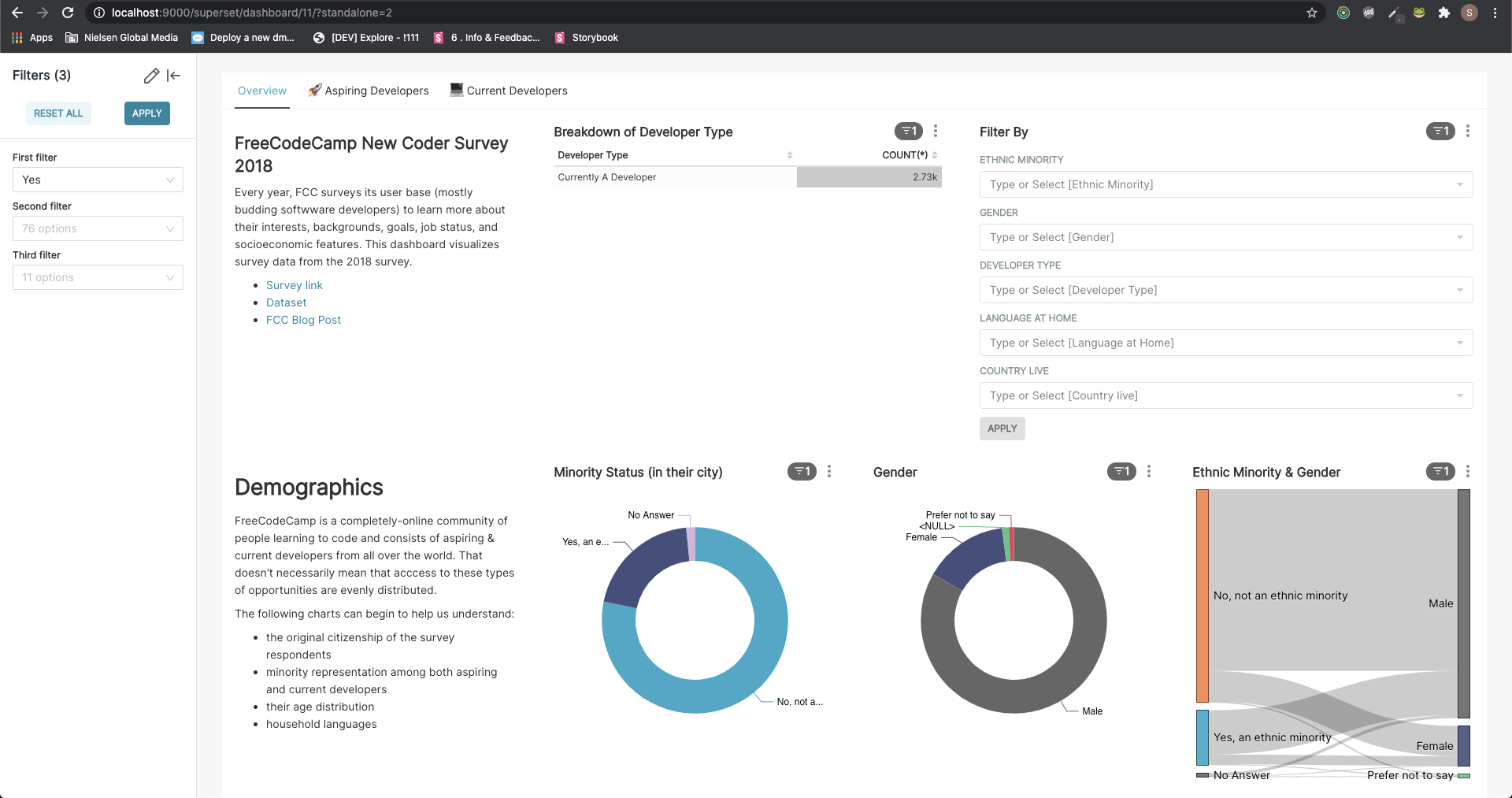Switch to the Current Developers tab

[509, 91]
